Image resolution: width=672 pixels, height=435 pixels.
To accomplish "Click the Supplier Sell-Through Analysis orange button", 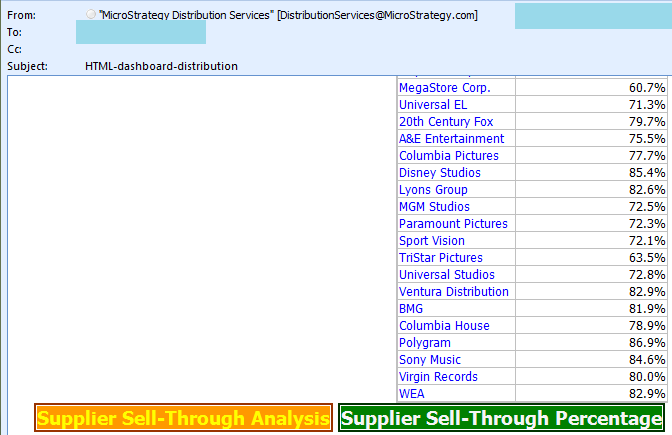I will [183, 418].
